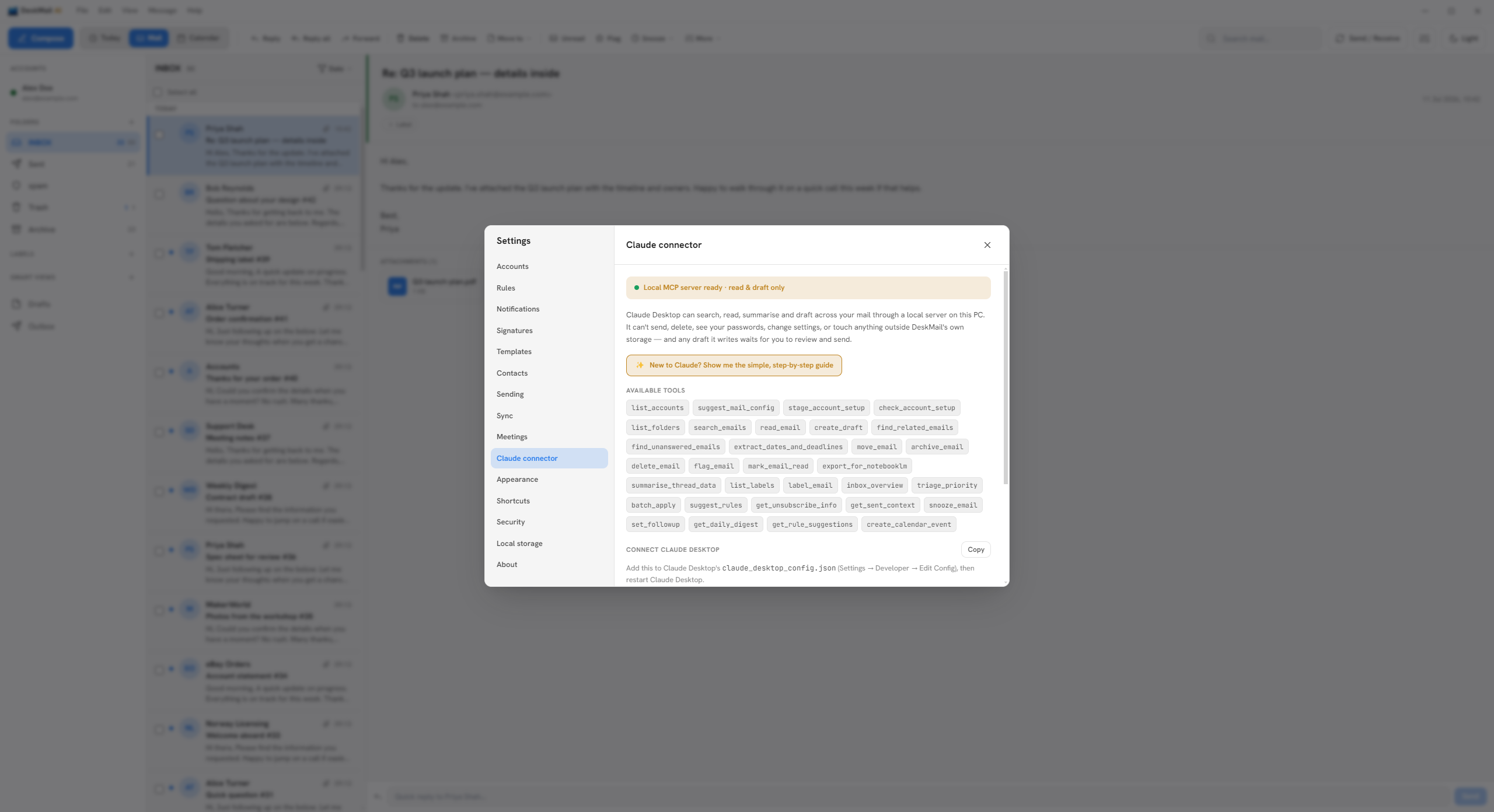Open the Rules settings section
The image size is (1494, 812).
(x=549, y=288)
